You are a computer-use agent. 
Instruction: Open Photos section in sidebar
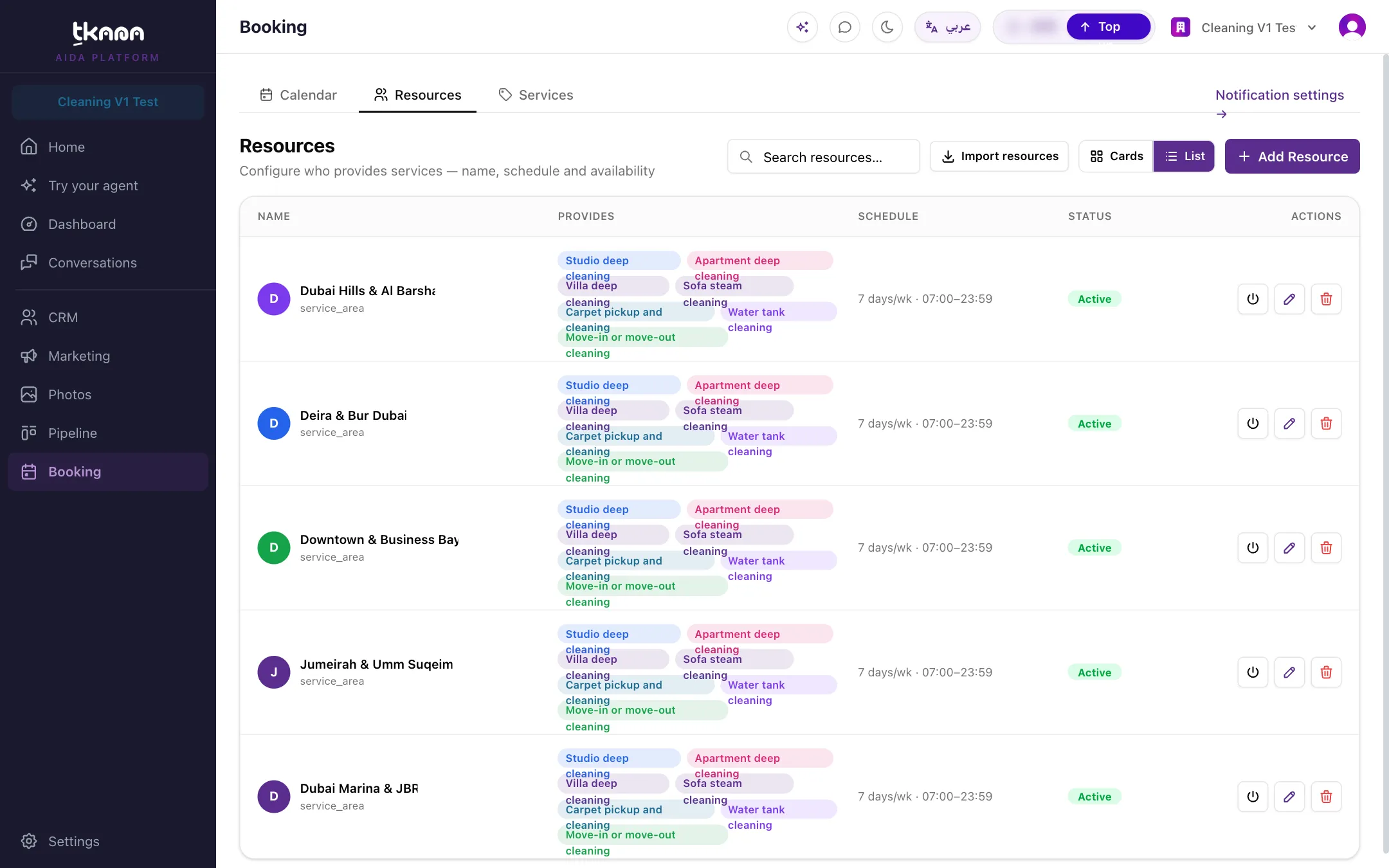coord(108,395)
